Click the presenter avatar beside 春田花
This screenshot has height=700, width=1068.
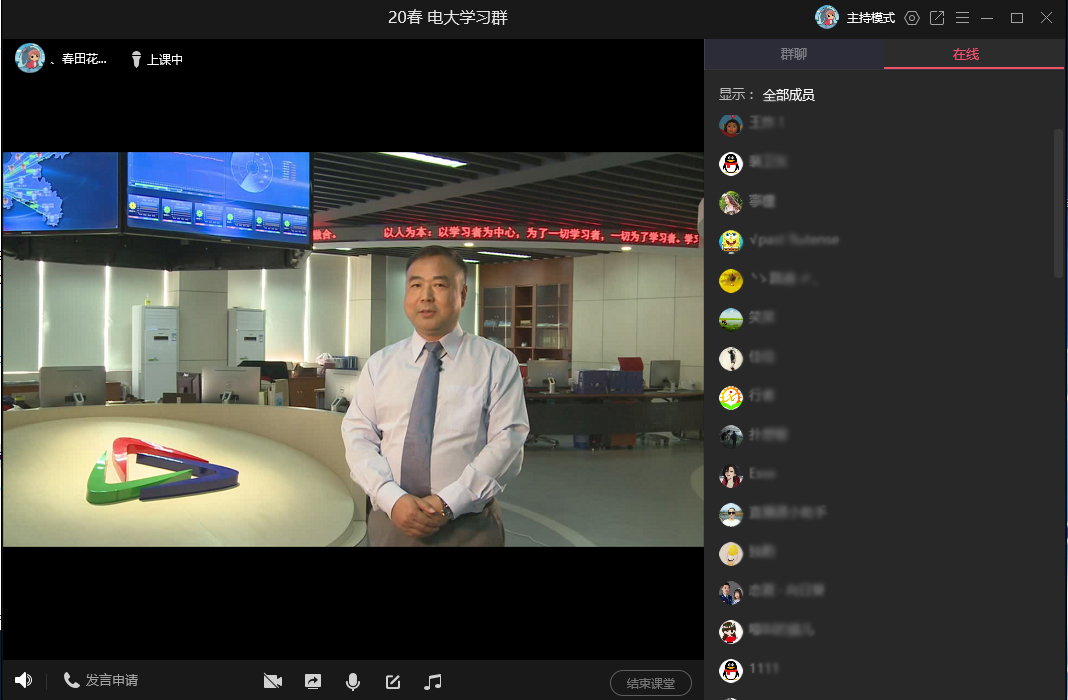(x=30, y=58)
